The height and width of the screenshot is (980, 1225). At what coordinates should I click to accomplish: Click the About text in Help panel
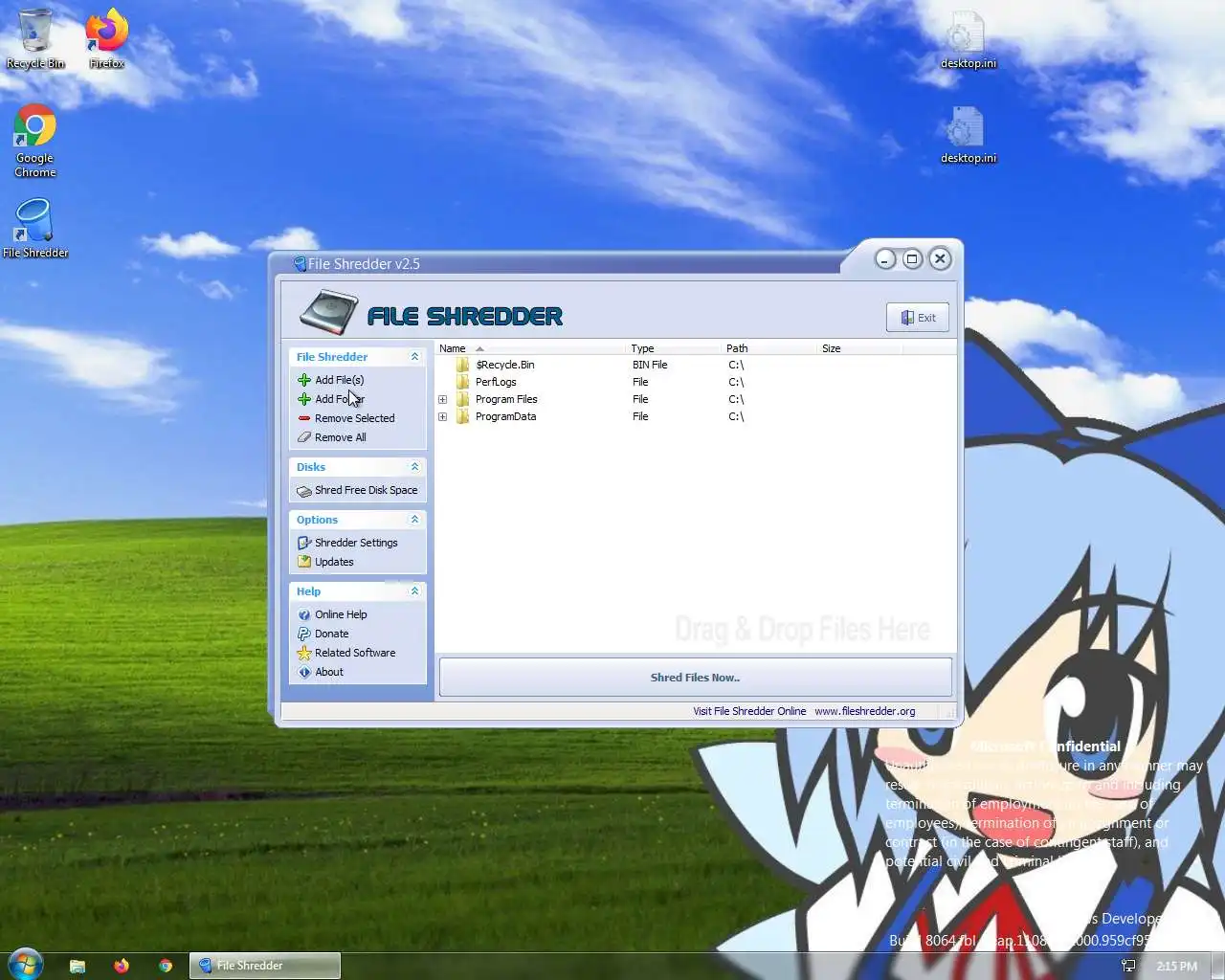pos(329,672)
